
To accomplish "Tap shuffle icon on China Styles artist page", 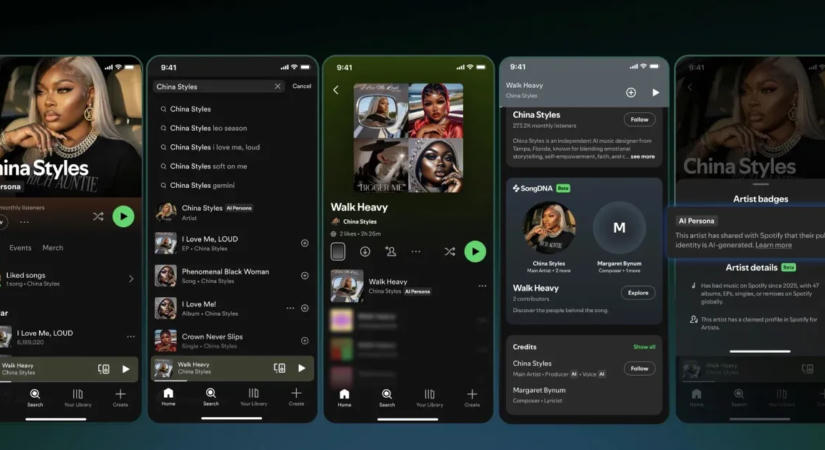I will [x=98, y=216].
